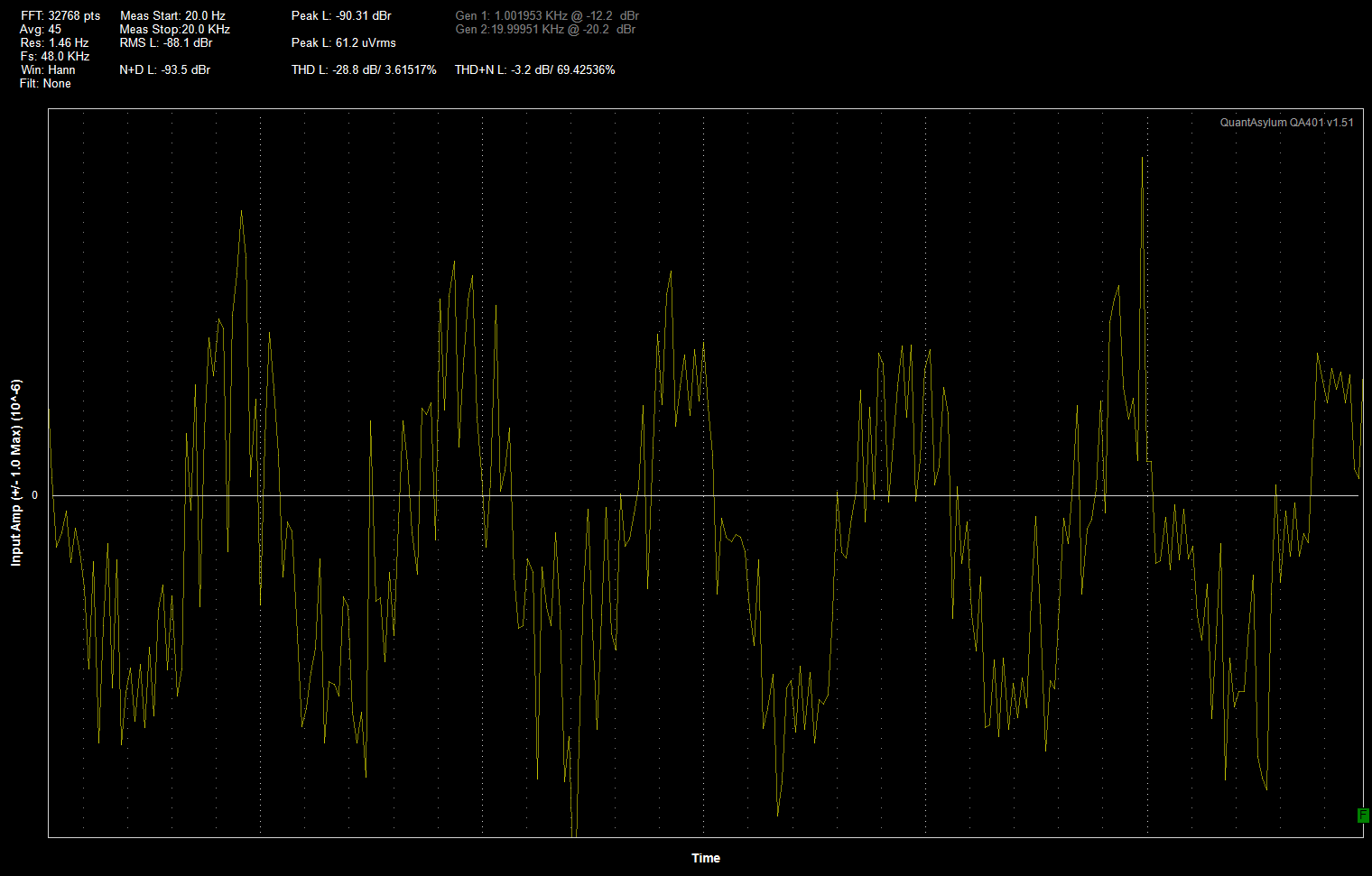Select the Peak L: 61.2 uVrms reading
This screenshot has width=1372, height=876.
pos(344,43)
